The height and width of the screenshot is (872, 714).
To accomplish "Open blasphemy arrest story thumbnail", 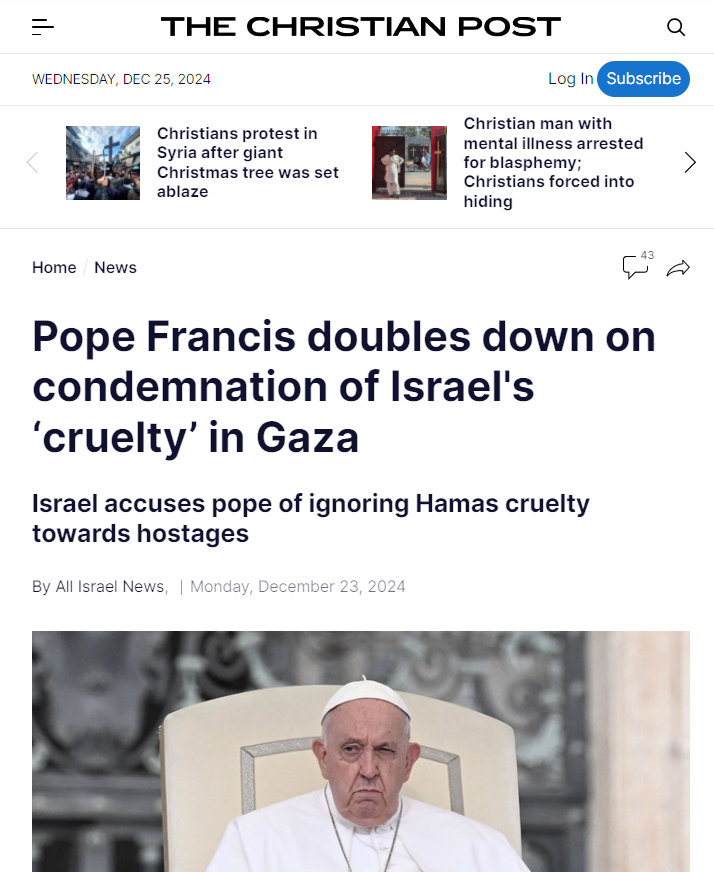I will [x=409, y=163].
